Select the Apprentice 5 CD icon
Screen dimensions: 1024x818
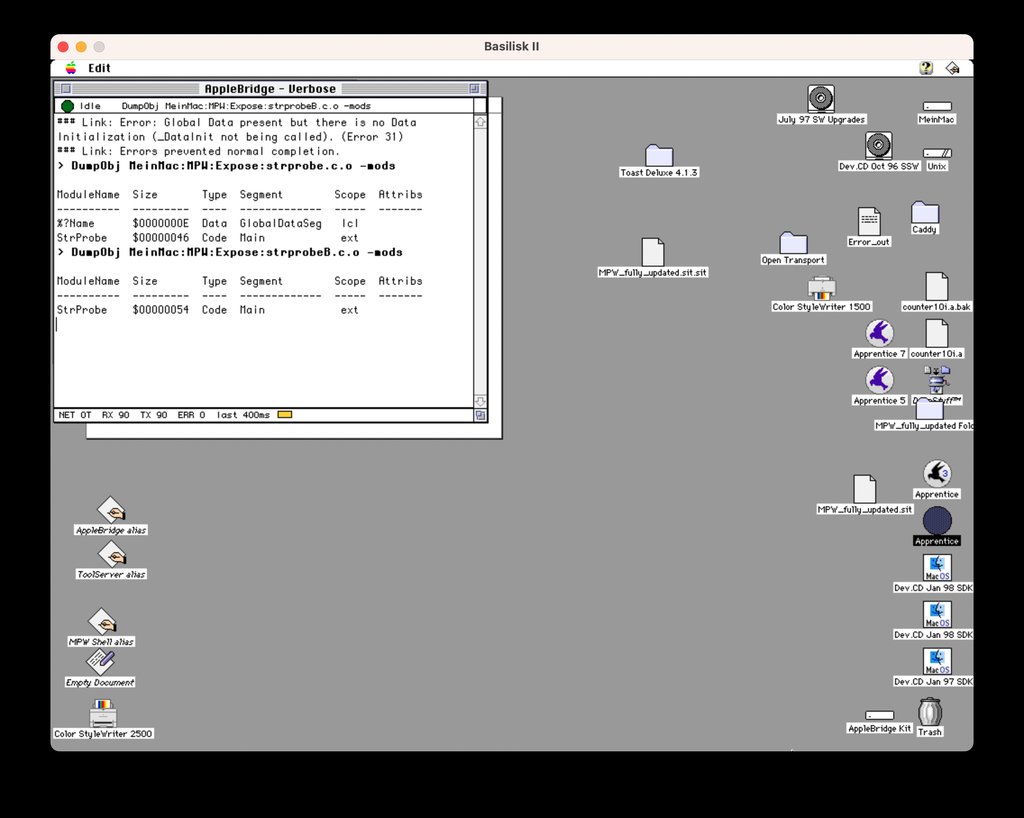pos(879,380)
